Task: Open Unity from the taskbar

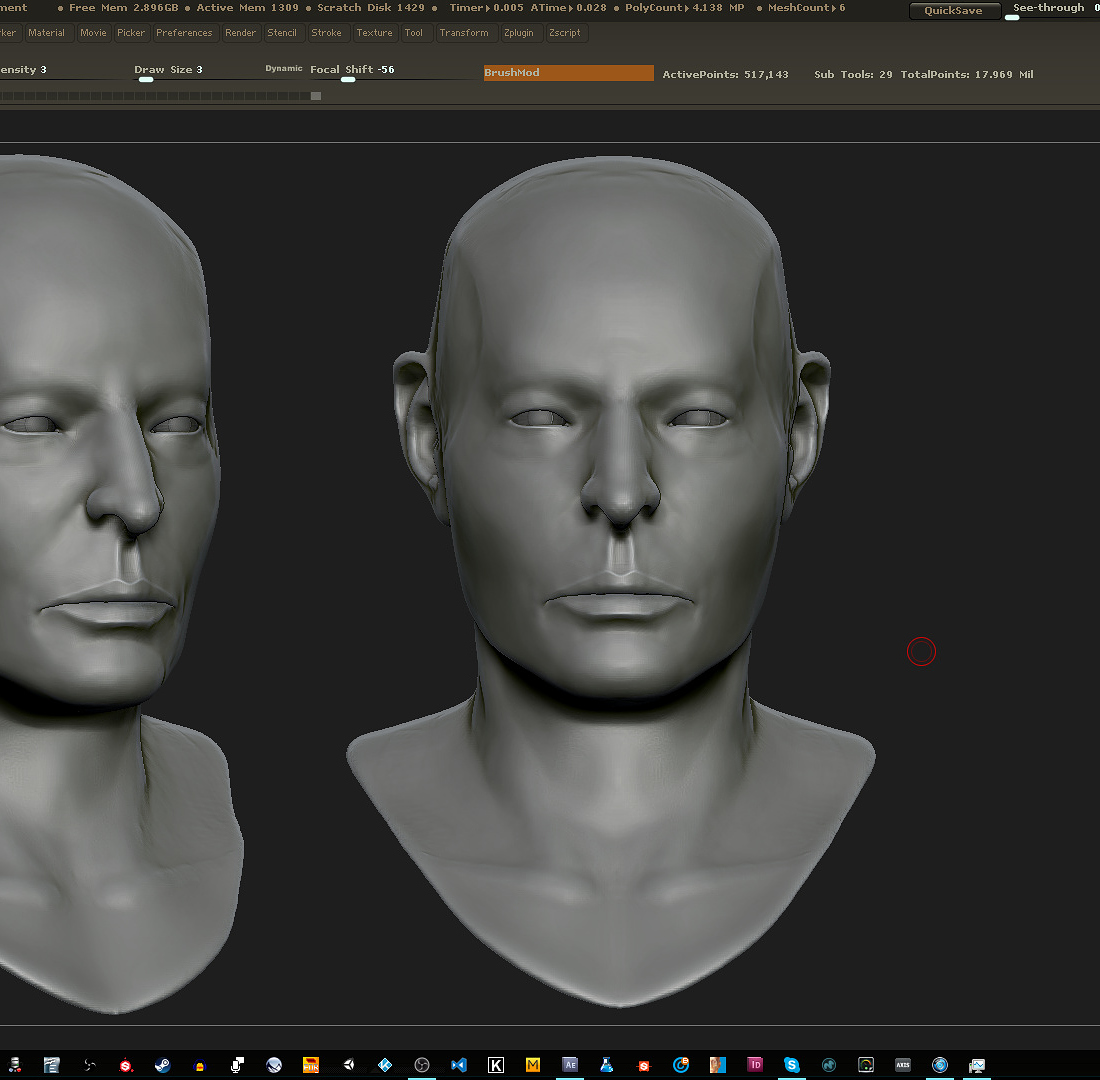Action: click(x=349, y=1065)
